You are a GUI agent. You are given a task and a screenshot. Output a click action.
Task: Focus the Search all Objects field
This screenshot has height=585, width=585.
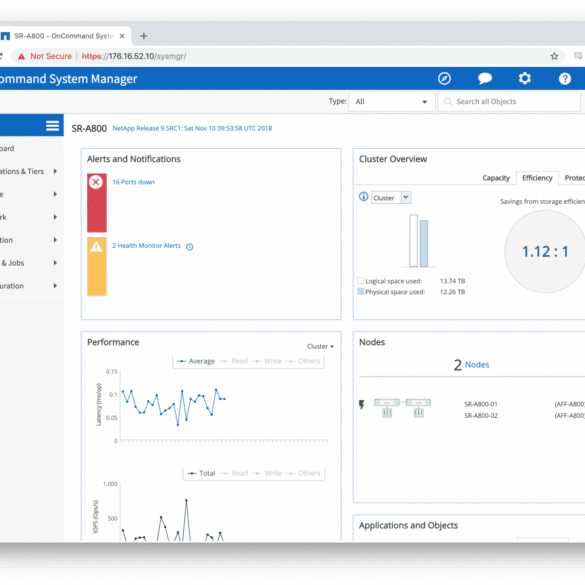(x=509, y=101)
